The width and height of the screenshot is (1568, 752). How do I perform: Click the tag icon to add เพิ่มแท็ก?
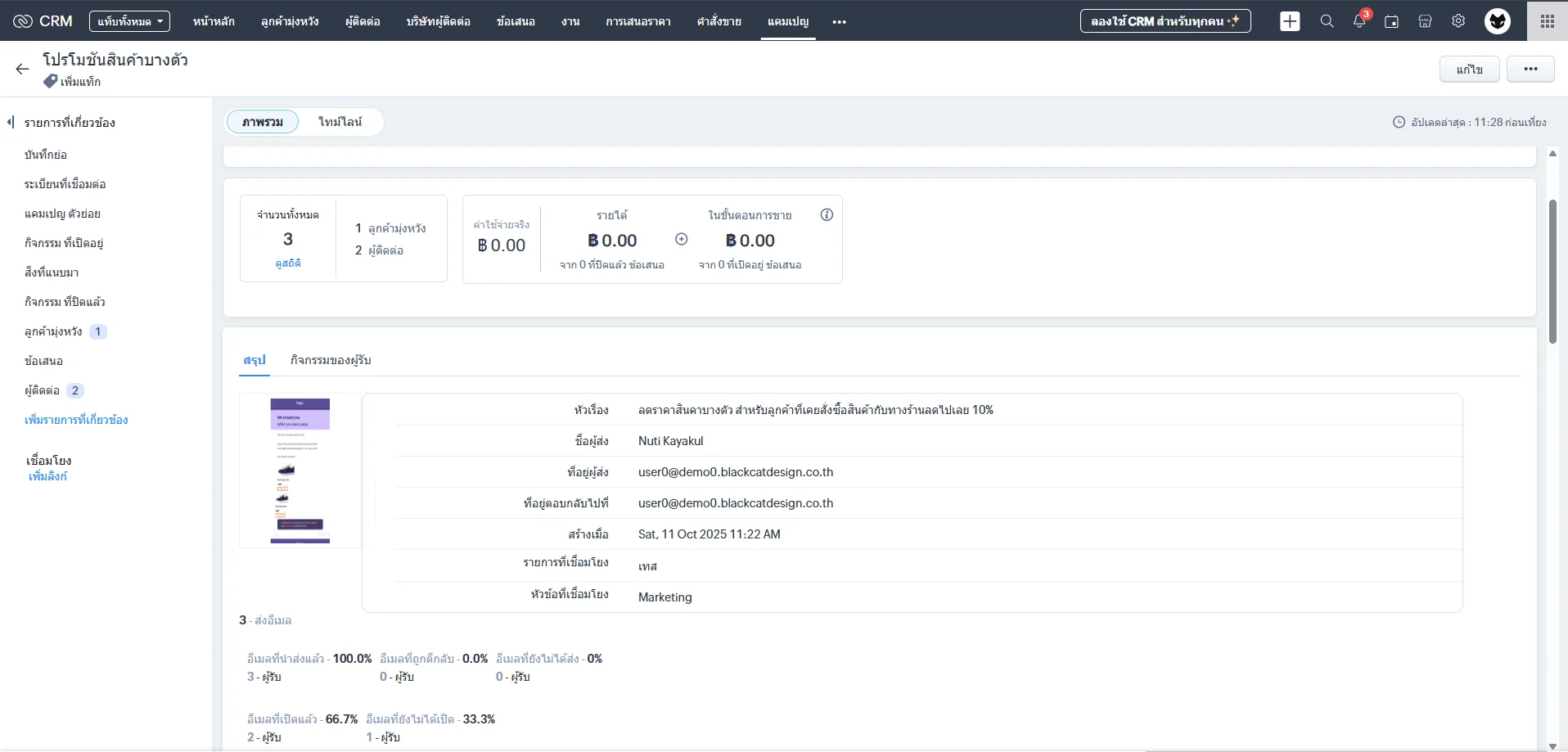[50, 82]
